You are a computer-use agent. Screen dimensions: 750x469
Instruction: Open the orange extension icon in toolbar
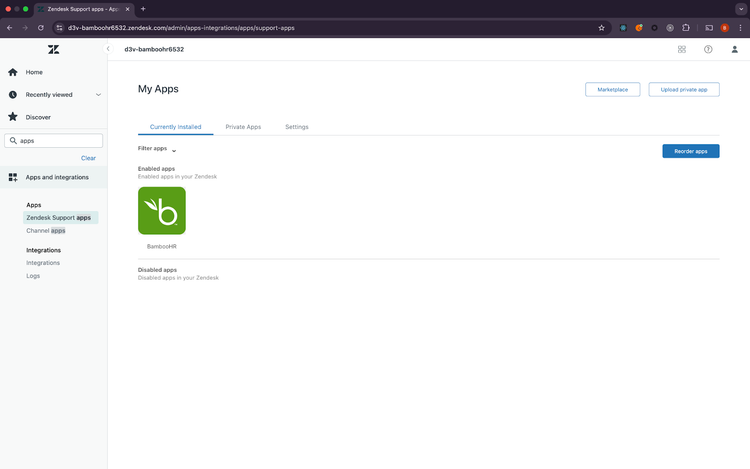639,28
